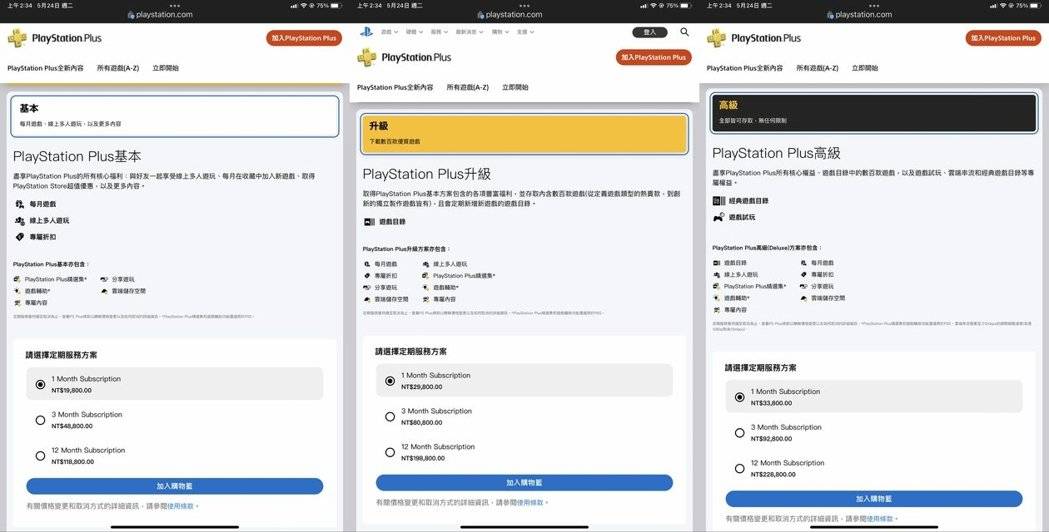Click 加入購物籃 below the NT$118,800.00 option
Image resolution: width=1049 pixels, height=532 pixels.
pyautogui.click(x=174, y=486)
